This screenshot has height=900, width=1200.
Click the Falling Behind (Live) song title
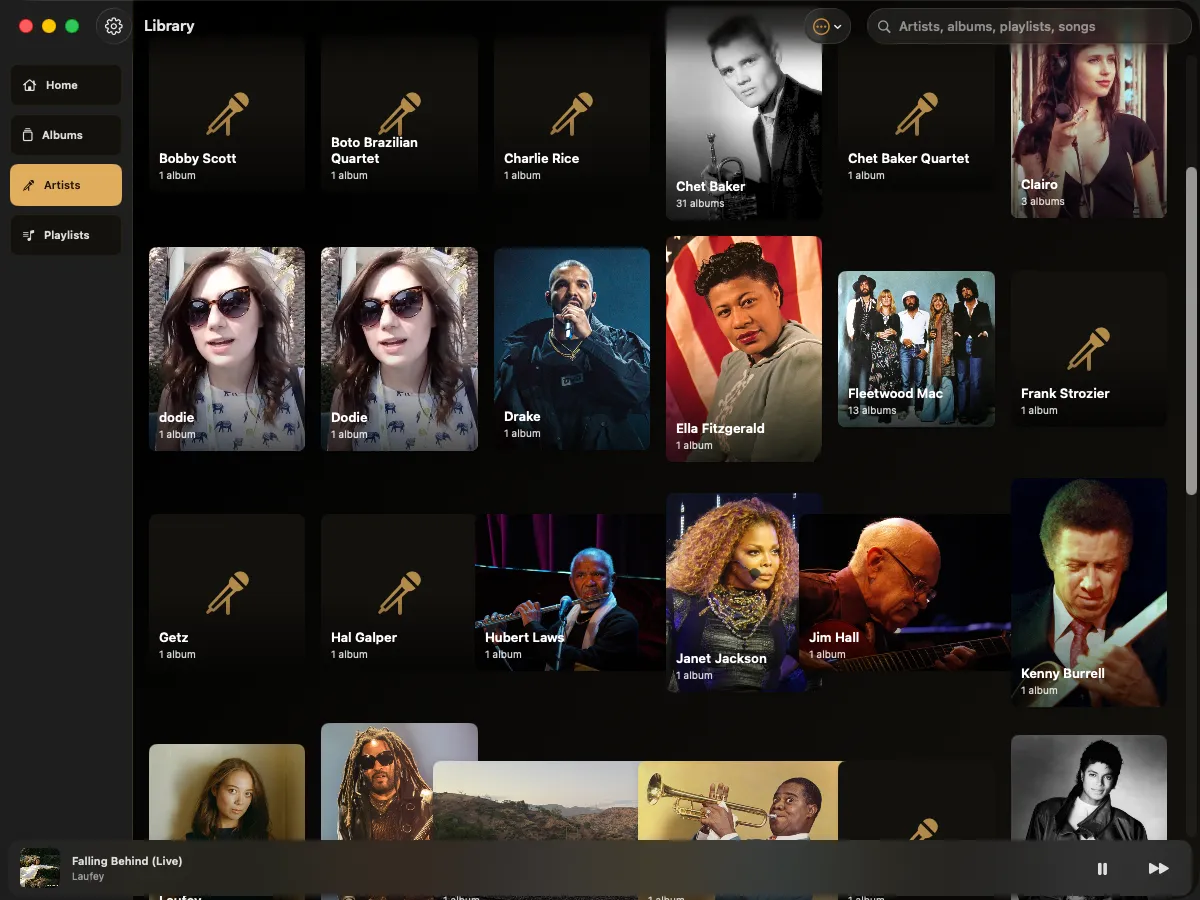127,861
